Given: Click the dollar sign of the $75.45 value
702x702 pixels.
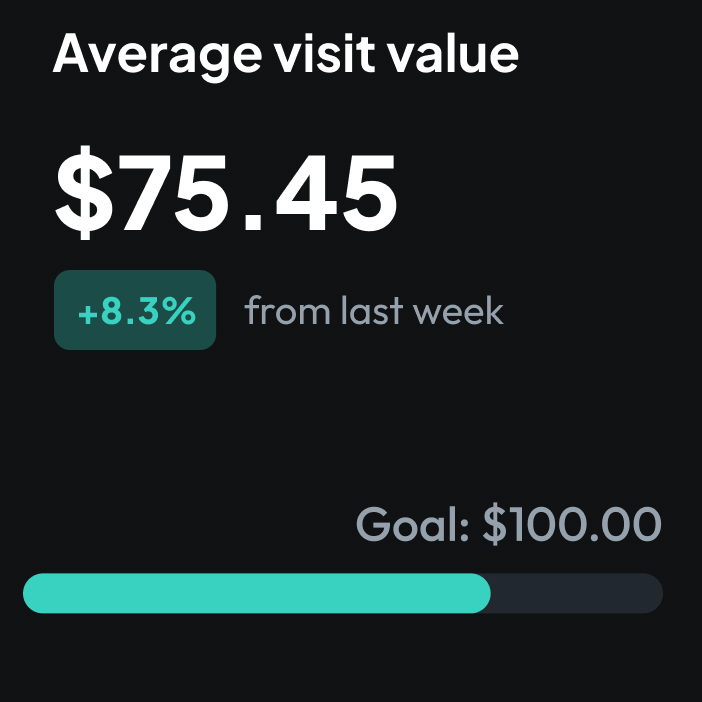Looking at the screenshot, I should click(84, 193).
